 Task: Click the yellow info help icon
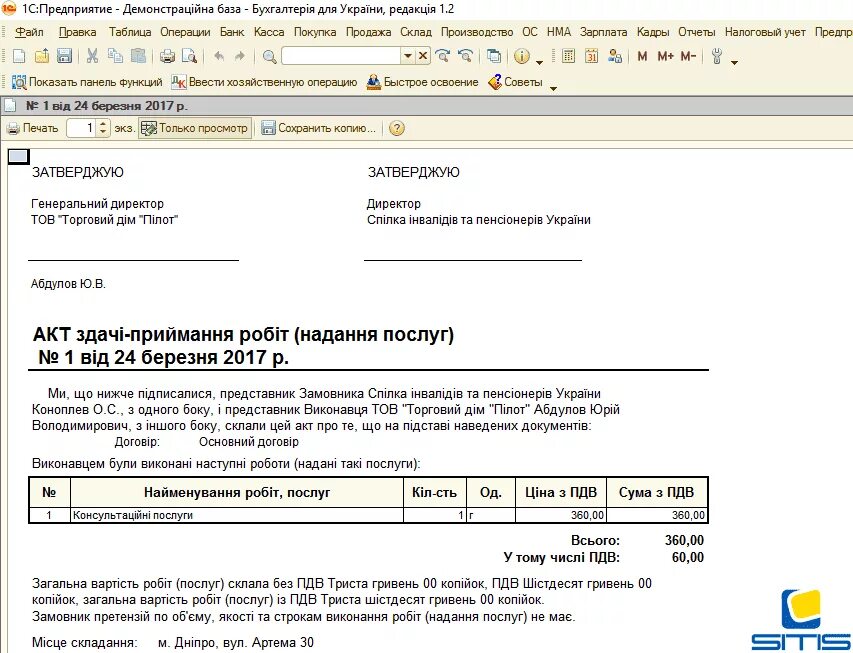pyautogui.click(x=522, y=56)
